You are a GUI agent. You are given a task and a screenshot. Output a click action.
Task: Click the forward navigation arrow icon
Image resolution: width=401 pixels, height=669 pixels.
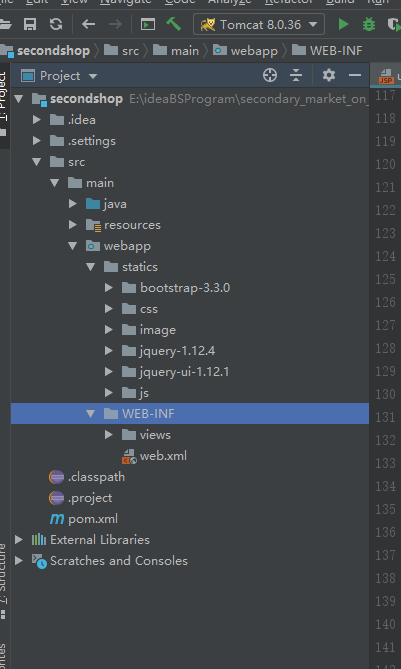point(115,24)
